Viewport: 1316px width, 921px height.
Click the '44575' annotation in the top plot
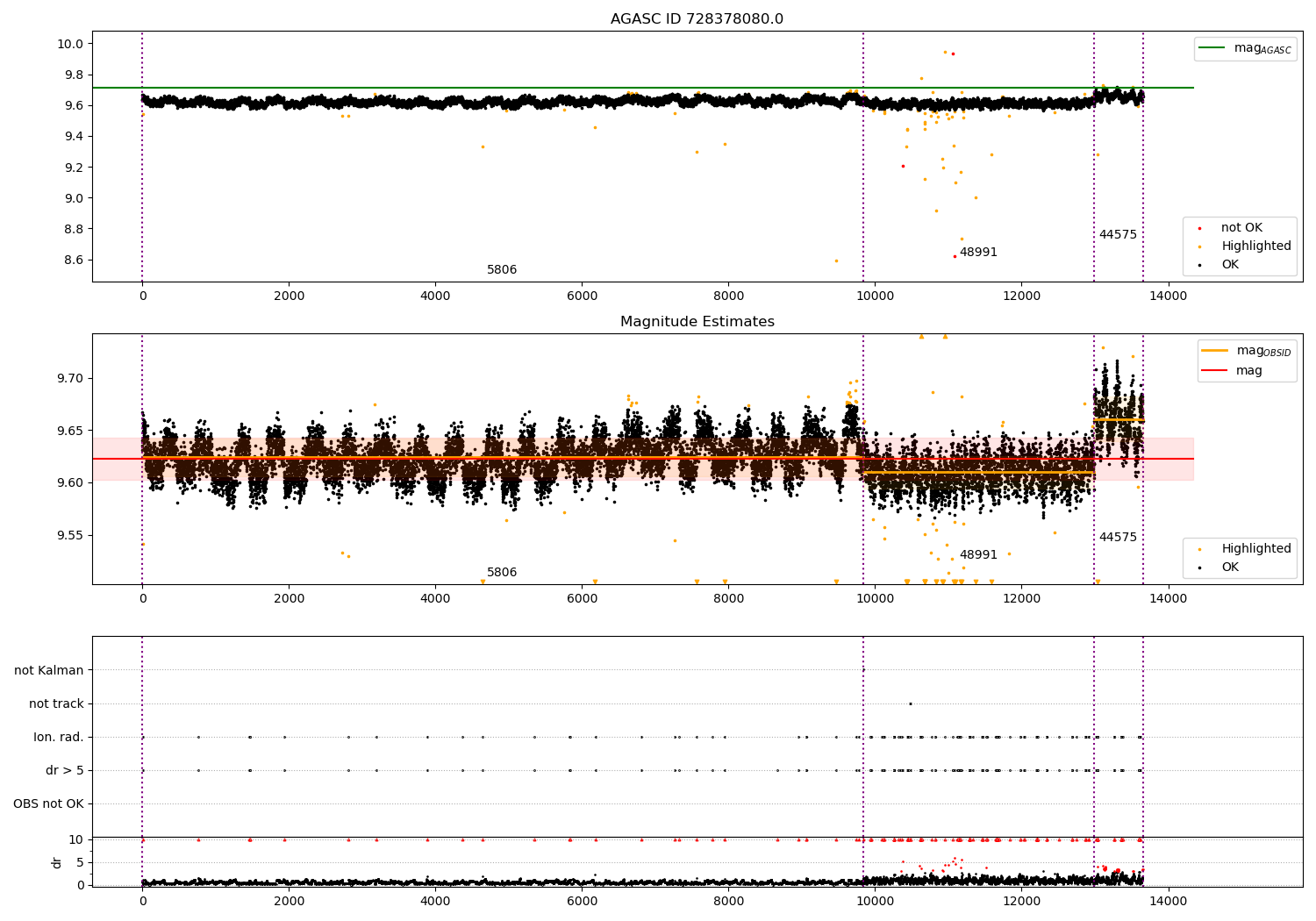[x=1118, y=235]
